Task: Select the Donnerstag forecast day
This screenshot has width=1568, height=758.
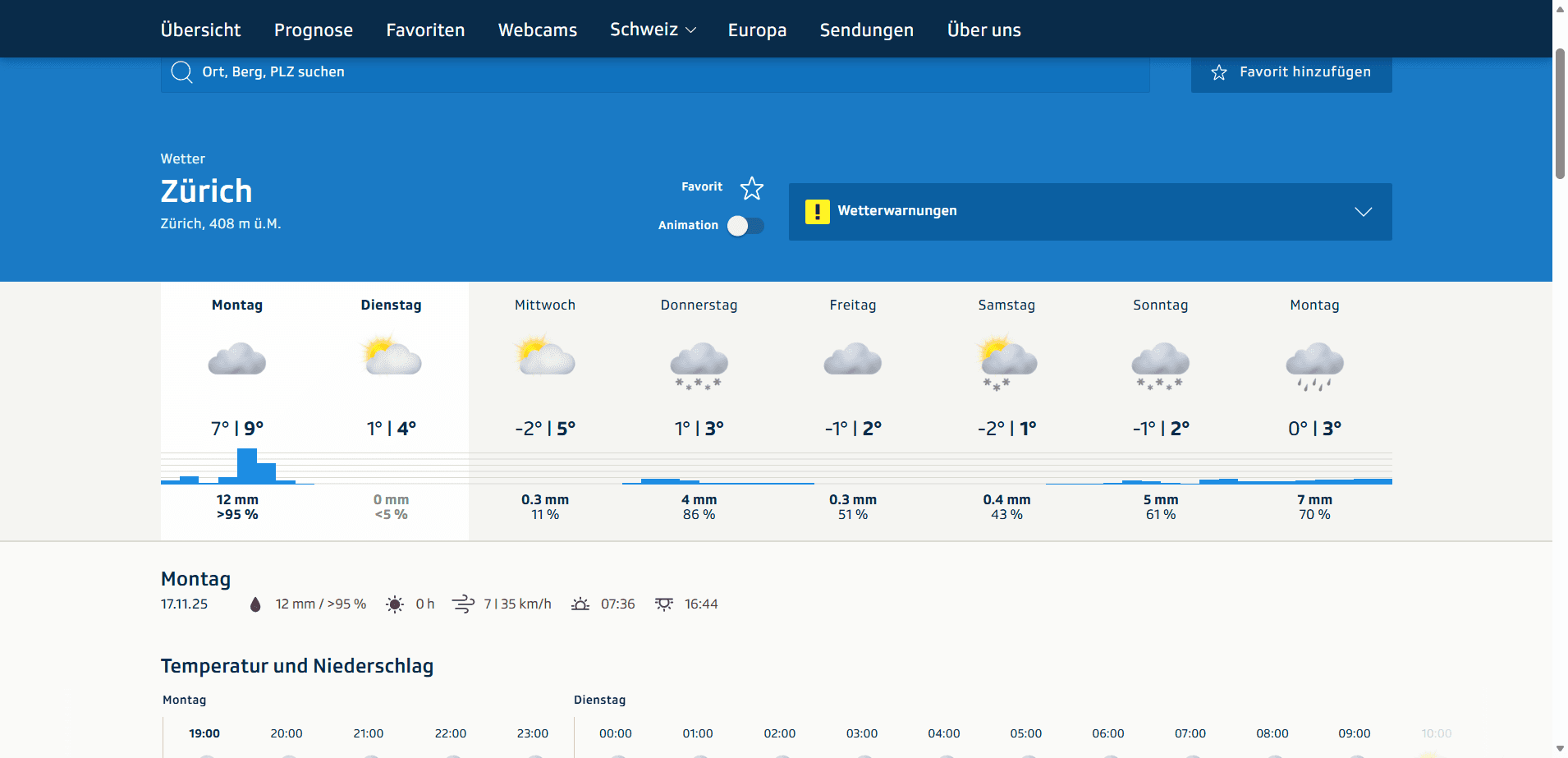Action: (699, 411)
